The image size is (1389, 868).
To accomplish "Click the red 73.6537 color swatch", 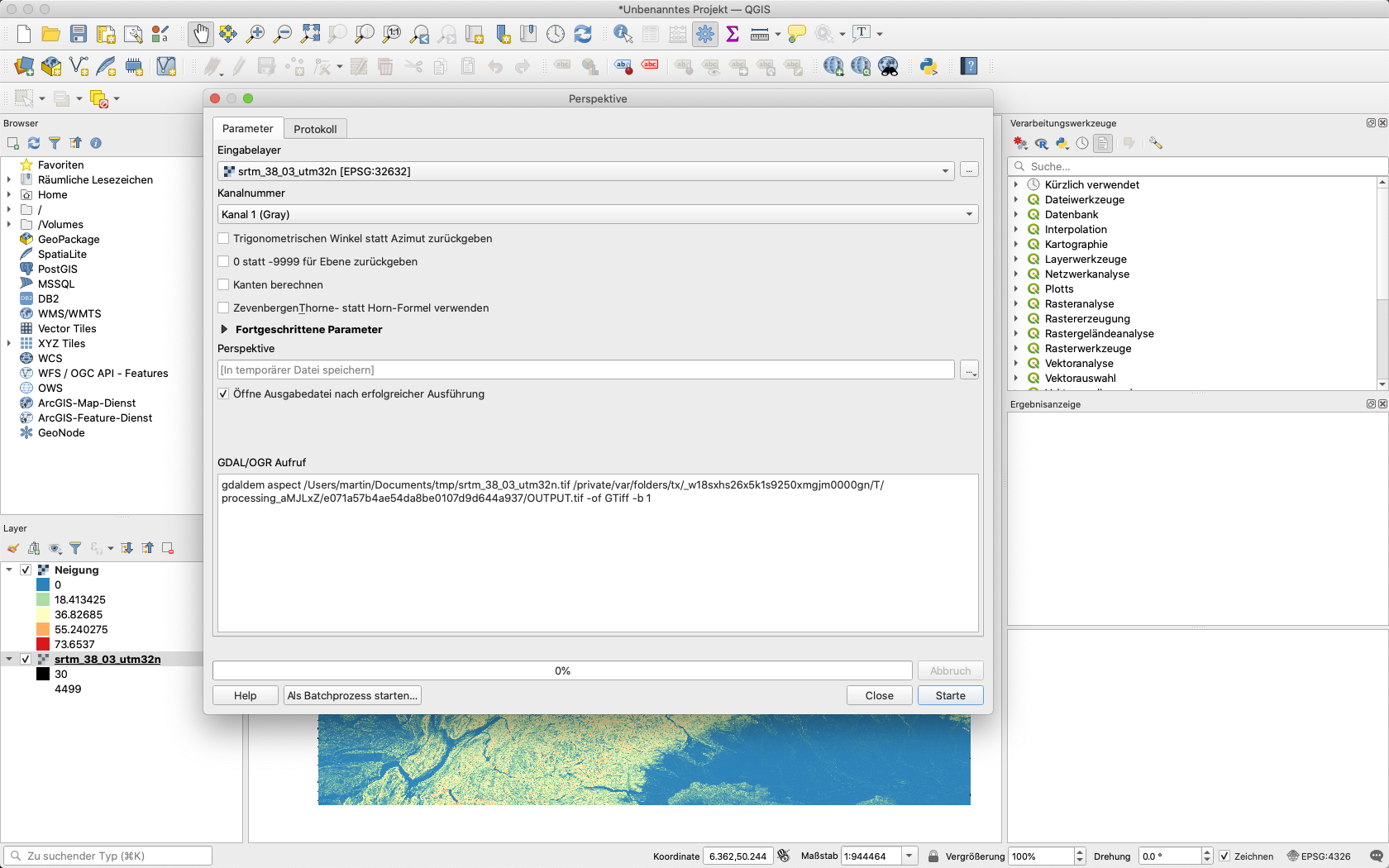I will (x=43, y=644).
